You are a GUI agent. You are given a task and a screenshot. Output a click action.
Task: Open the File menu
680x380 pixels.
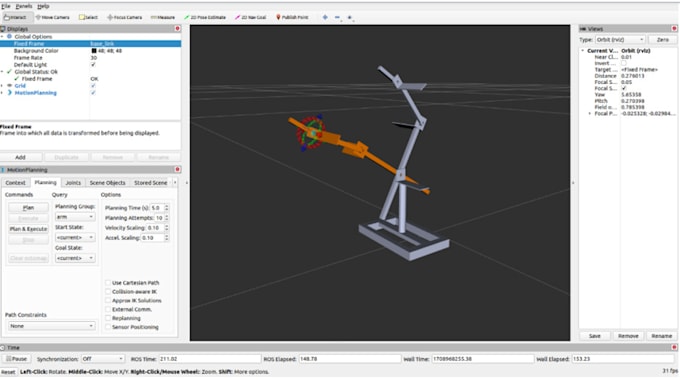pyautogui.click(x=6, y=6)
